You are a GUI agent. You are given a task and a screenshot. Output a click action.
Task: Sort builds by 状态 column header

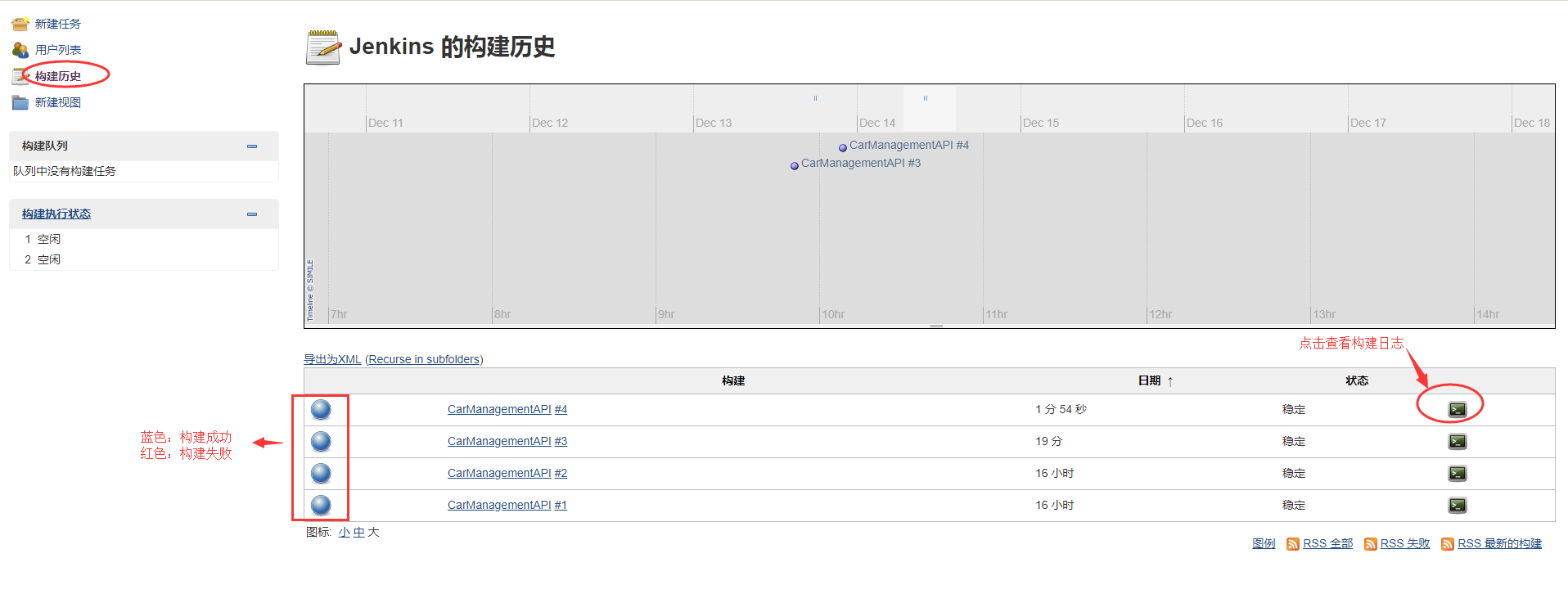pos(1357,380)
